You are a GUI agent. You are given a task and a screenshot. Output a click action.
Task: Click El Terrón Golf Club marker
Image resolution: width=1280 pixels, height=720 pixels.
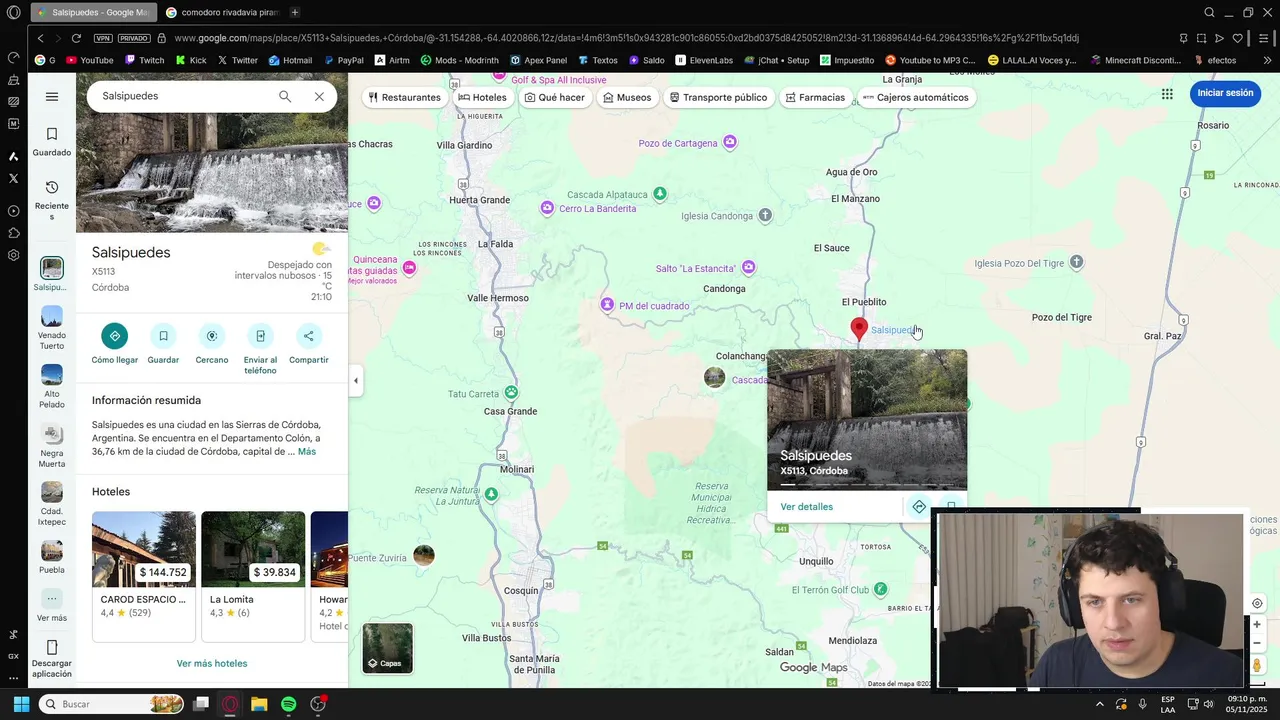(880, 589)
